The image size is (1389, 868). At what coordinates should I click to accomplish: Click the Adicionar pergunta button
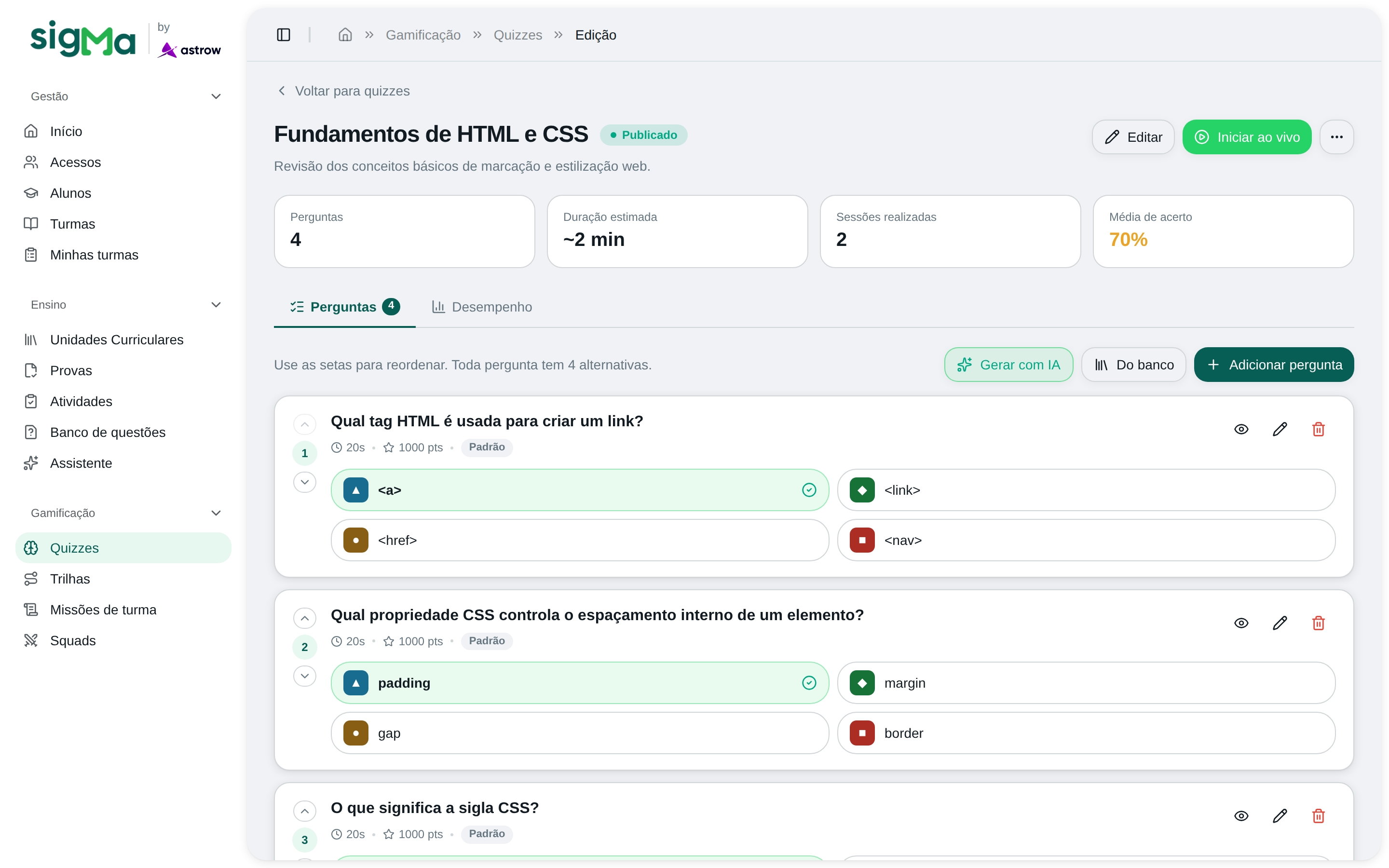pyautogui.click(x=1274, y=365)
